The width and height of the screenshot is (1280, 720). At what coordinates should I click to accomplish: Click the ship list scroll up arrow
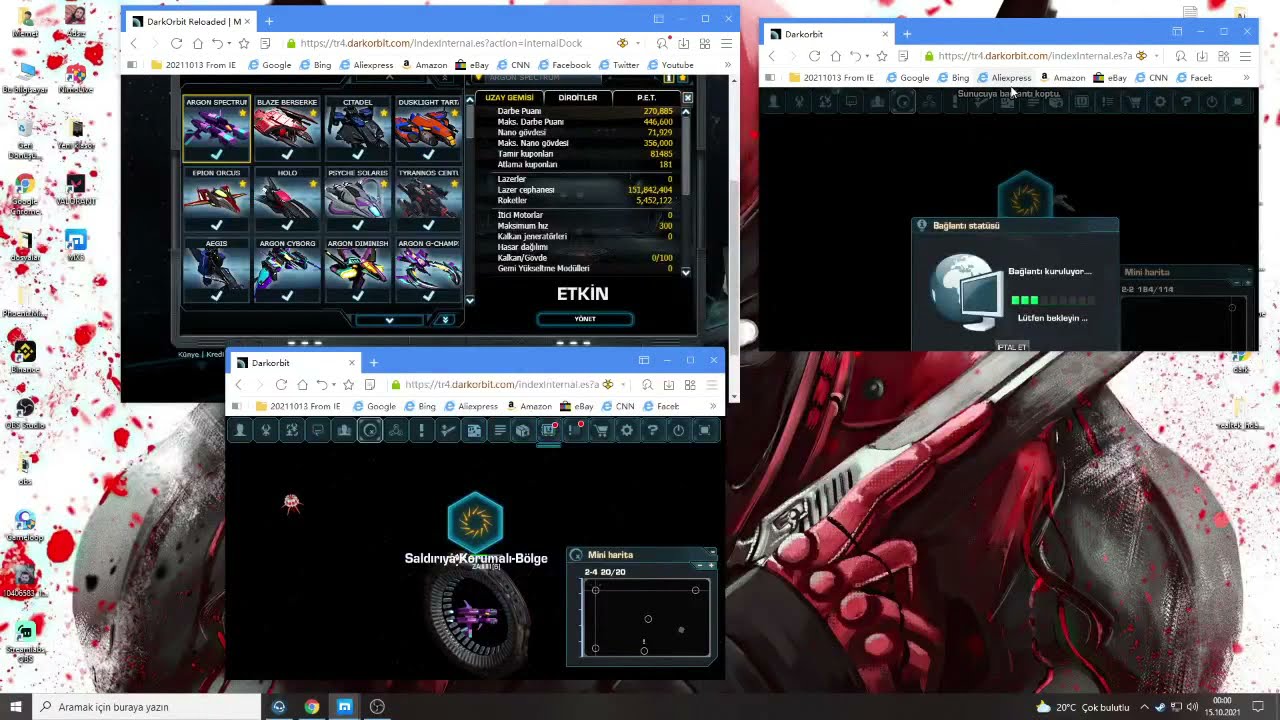[x=469, y=100]
